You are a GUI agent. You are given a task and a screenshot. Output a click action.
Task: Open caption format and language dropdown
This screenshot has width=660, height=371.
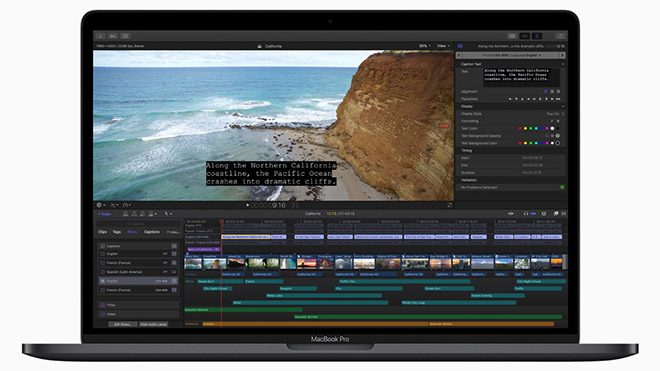click(x=512, y=55)
